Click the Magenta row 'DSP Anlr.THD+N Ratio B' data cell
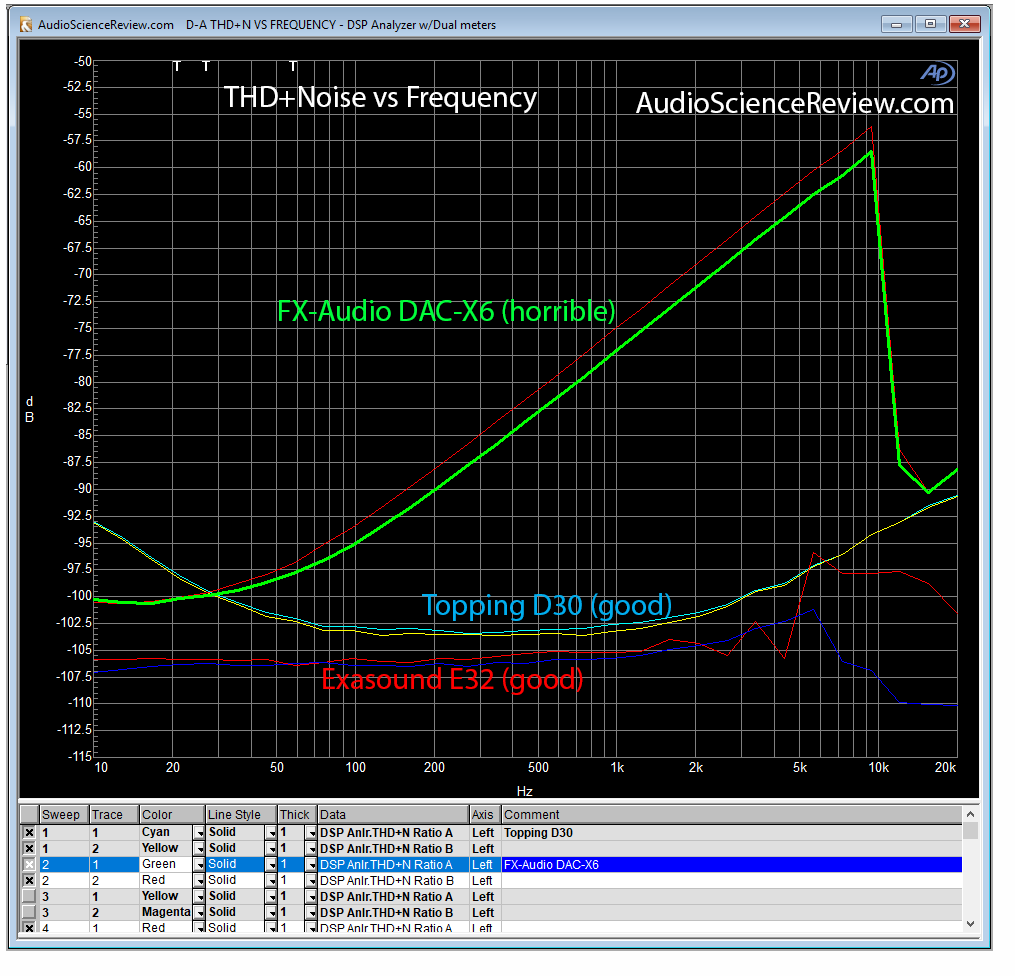This screenshot has height=976, width=1015. tap(393, 913)
